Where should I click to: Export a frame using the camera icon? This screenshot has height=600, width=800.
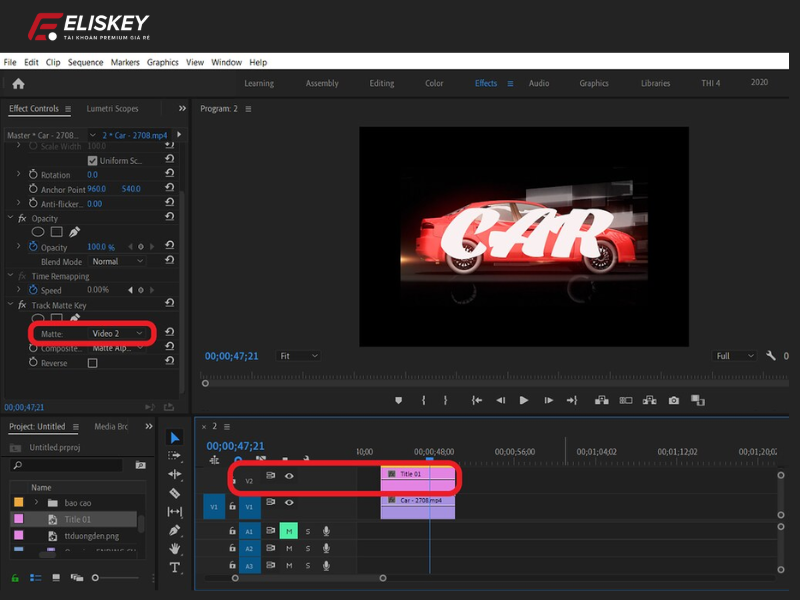pos(672,399)
